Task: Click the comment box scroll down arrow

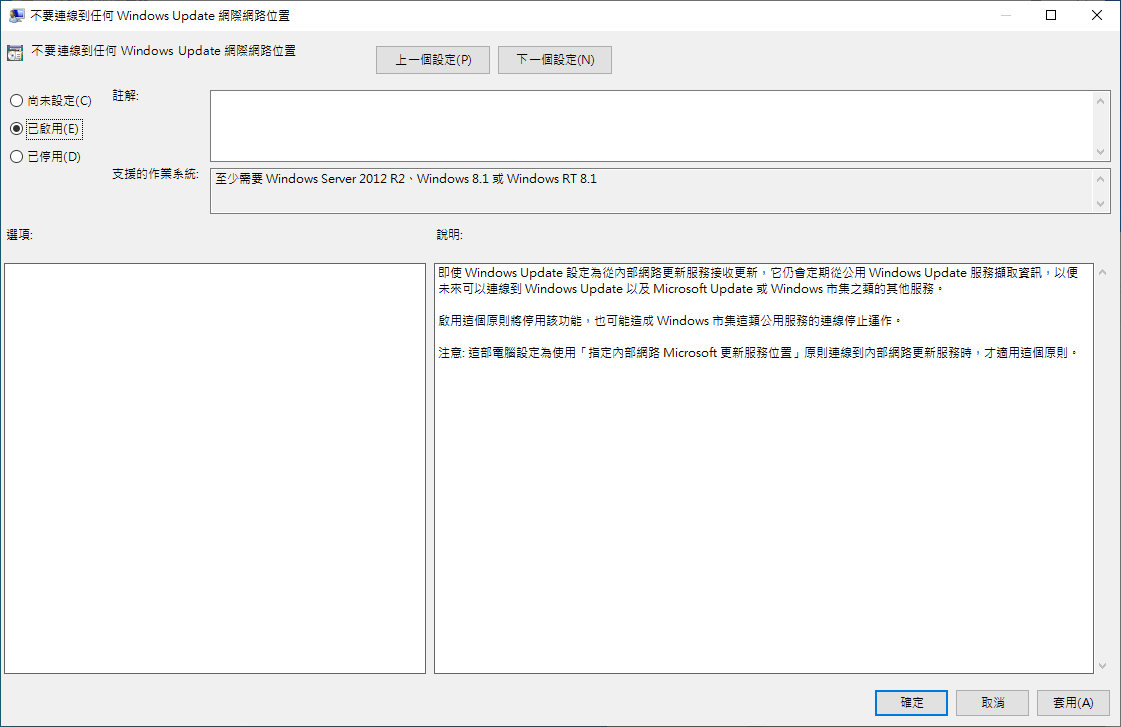Action: tap(1100, 152)
